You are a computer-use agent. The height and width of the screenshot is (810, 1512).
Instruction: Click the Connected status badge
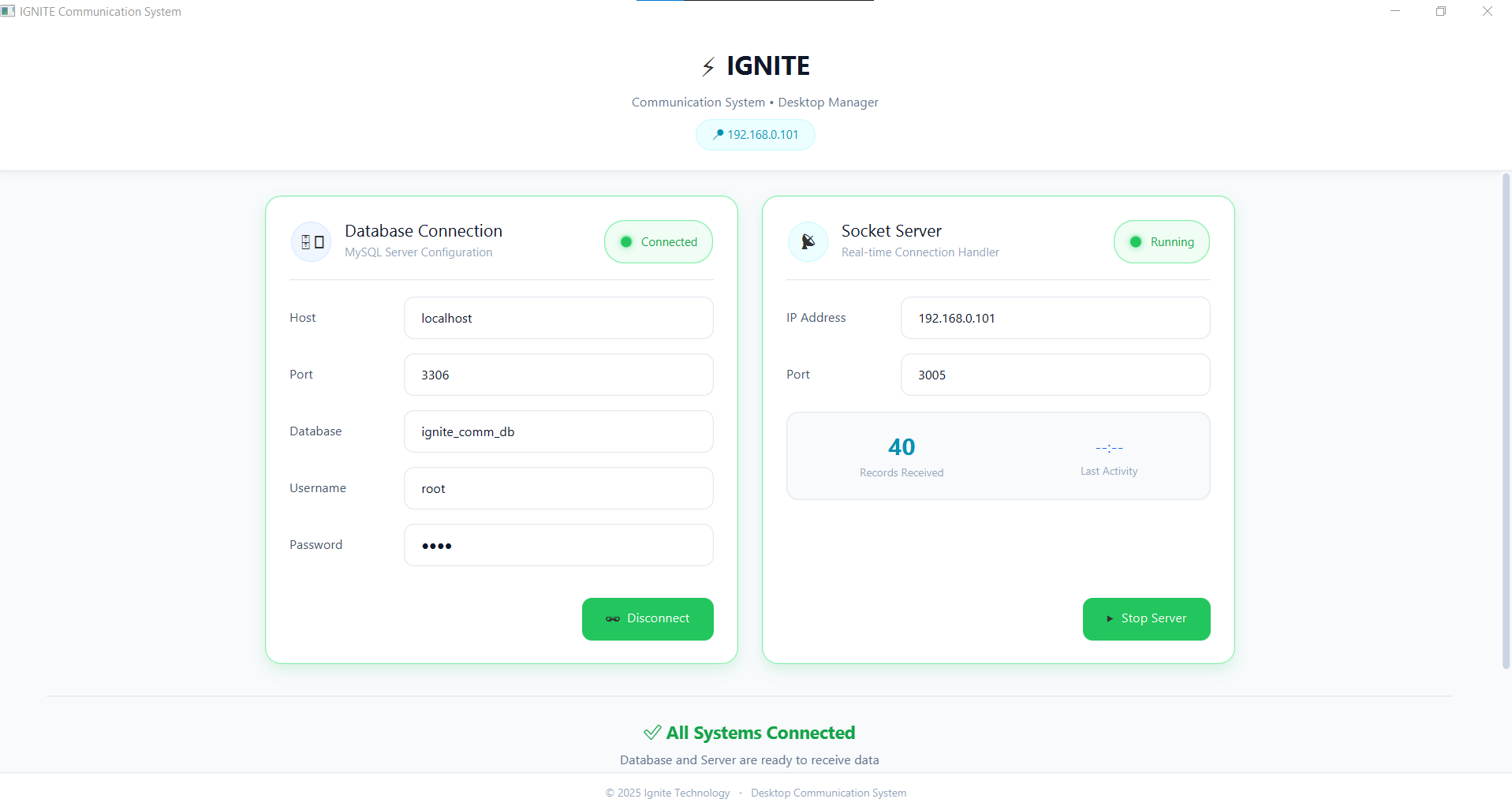coord(659,242)
